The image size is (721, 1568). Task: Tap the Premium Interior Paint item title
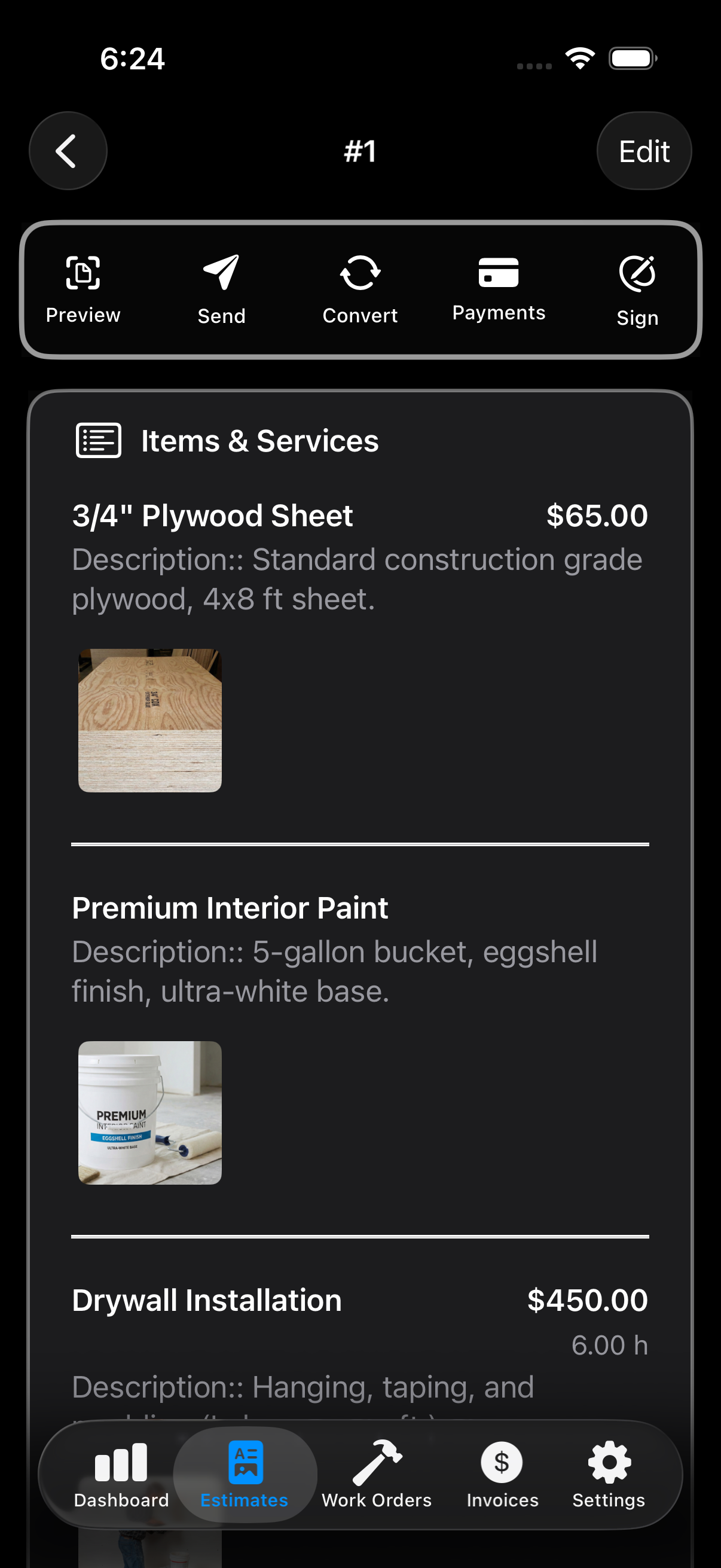click(230, 908)
